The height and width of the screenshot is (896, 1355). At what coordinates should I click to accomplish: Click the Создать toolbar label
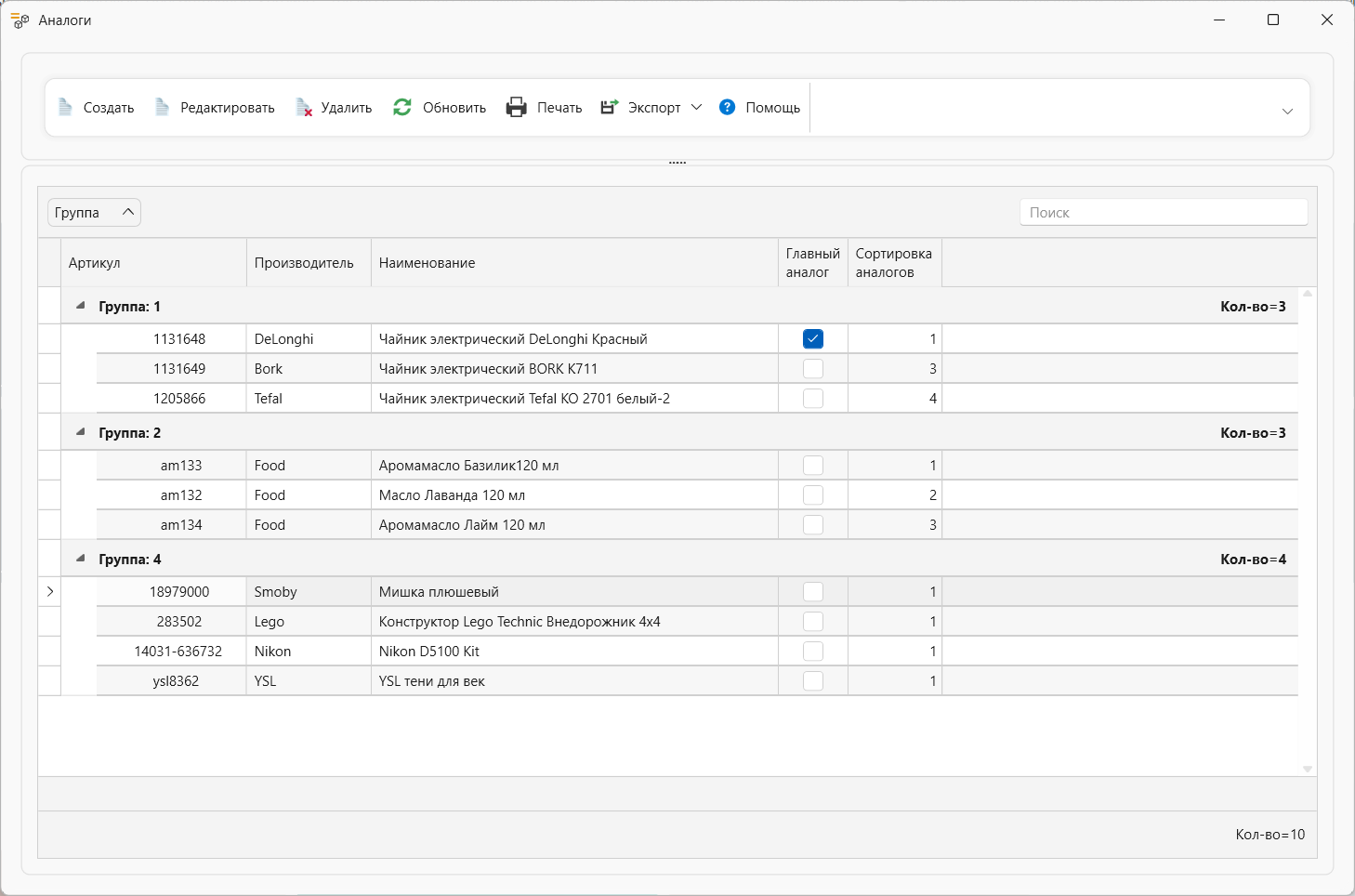[109, 108]
